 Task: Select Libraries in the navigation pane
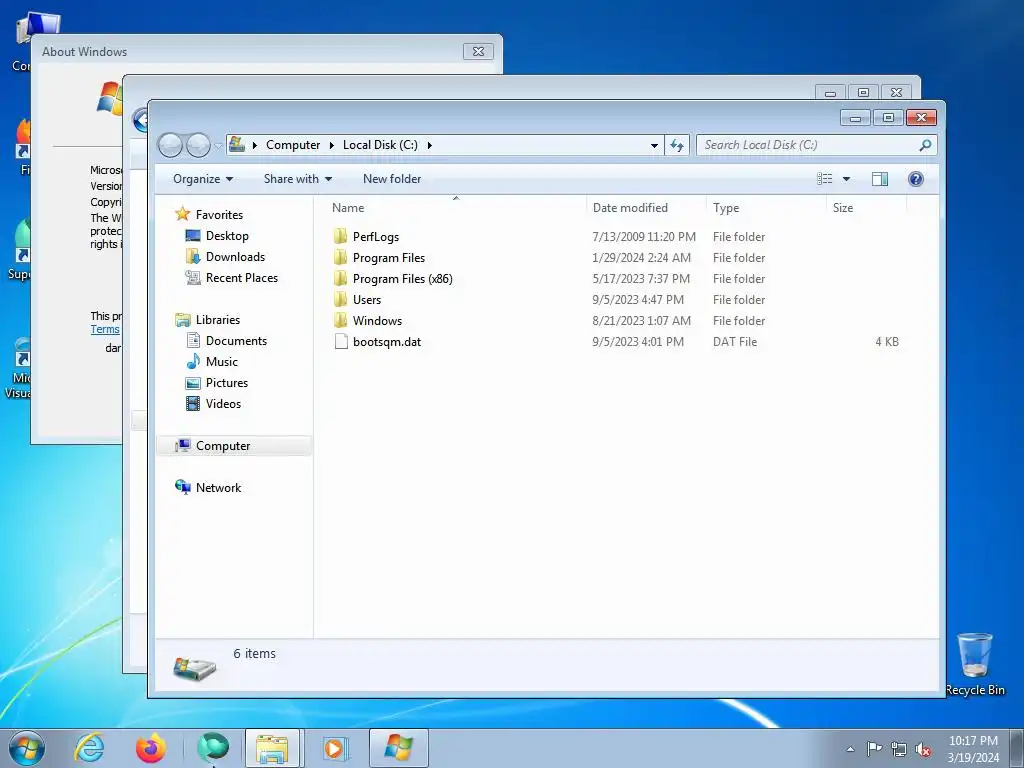[217, 319]
